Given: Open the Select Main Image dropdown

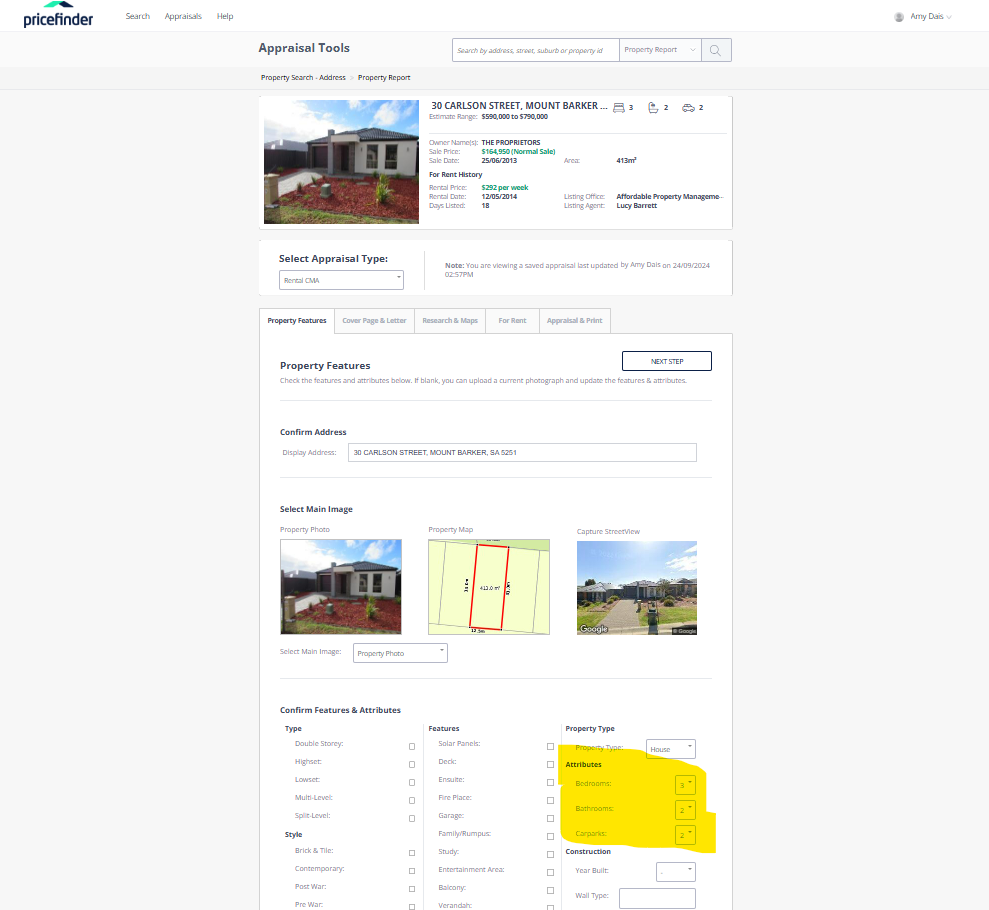Looking at the screenshot, I should [x=400, y=653].
